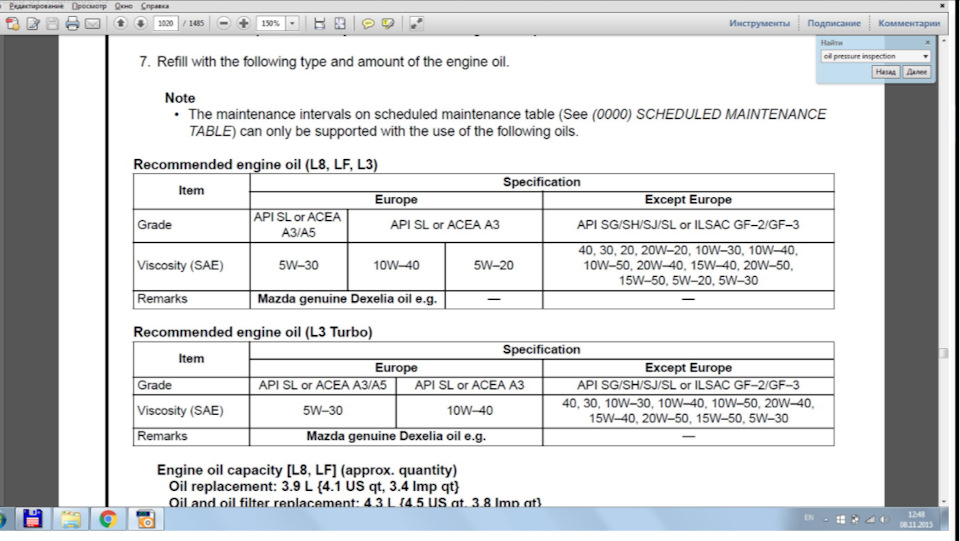
Task: Click the edit document toolbar icon
Action: coord(33,24)
